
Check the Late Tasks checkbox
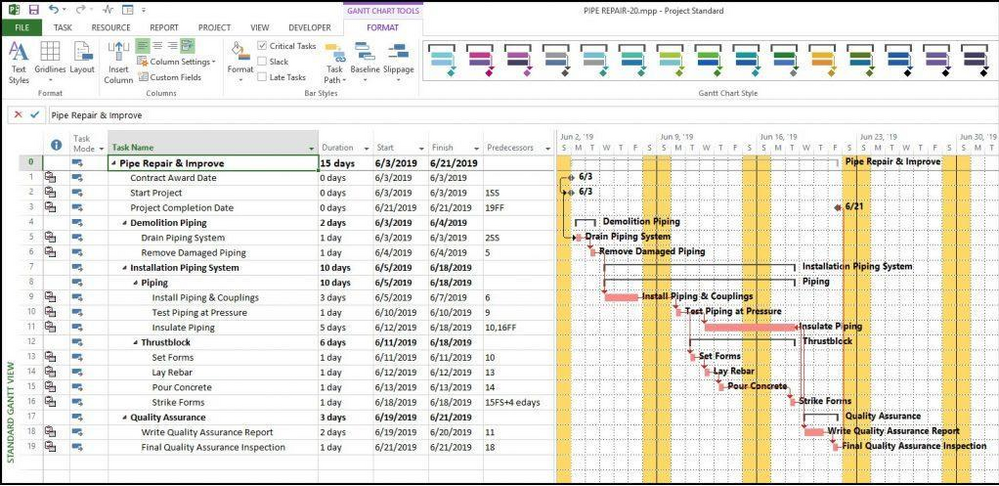(263, 77)
